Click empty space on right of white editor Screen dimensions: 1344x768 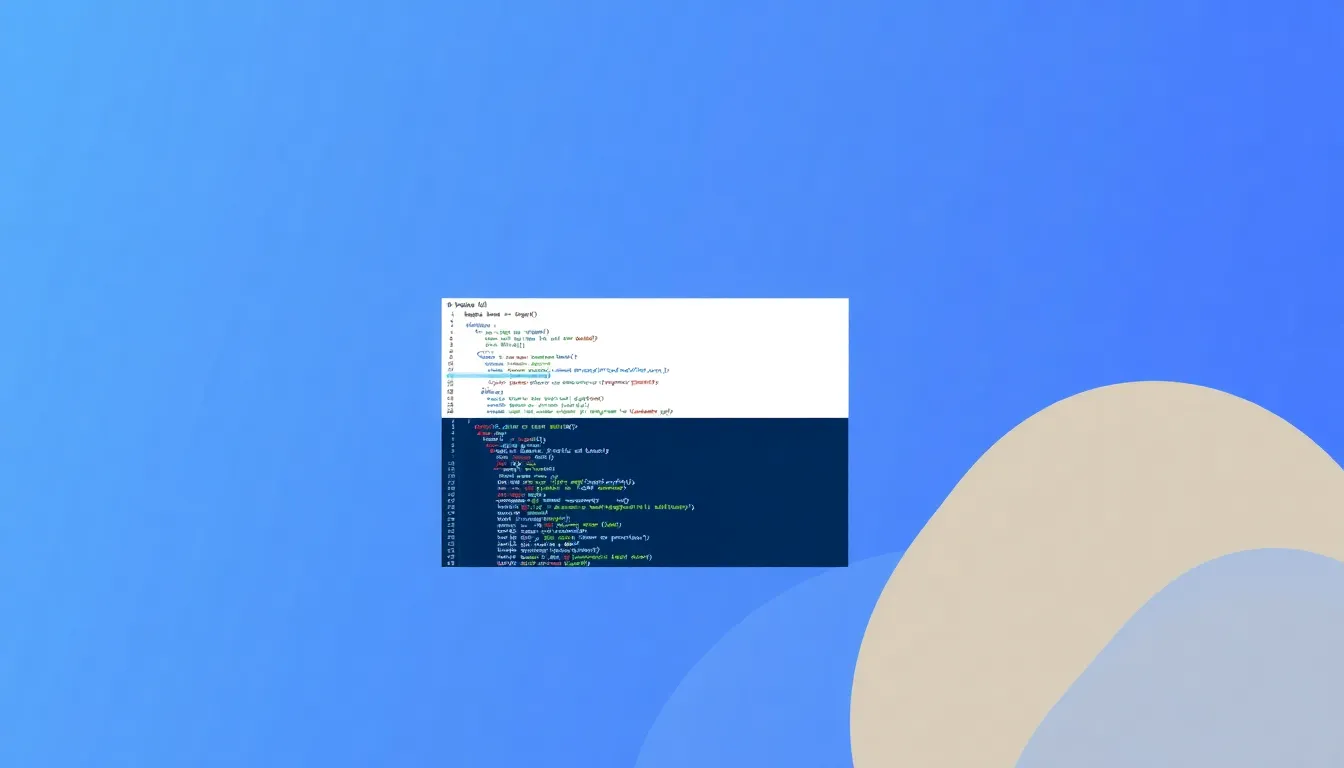[770, 340]
